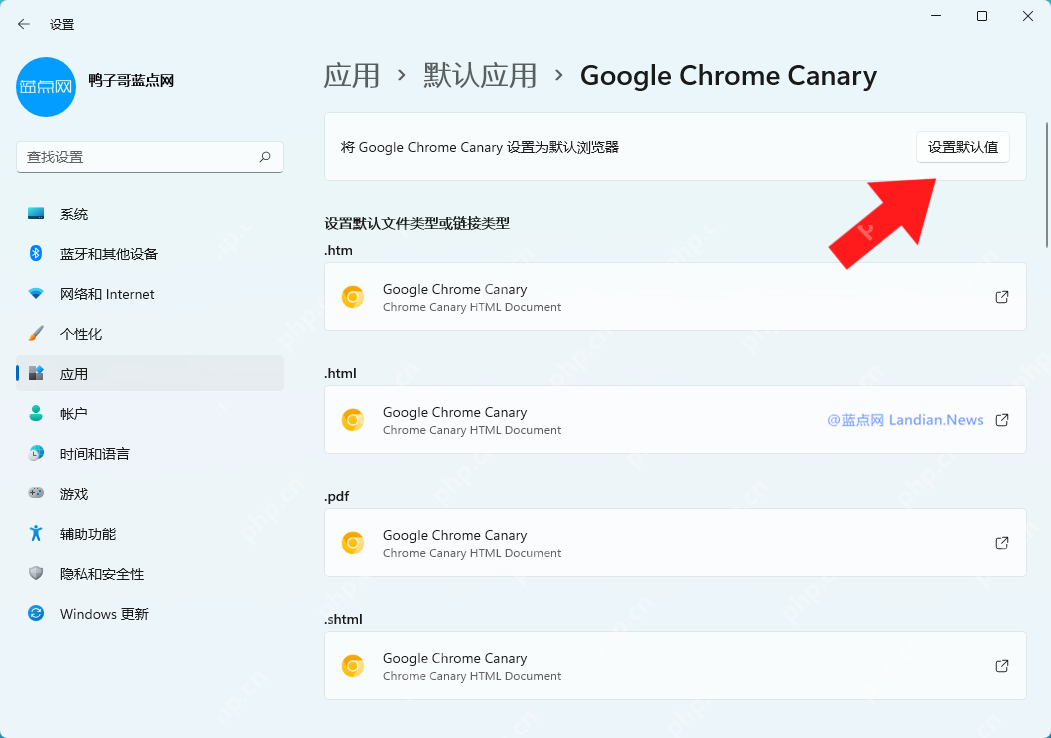1051x738 pixels.
Task: Open 隐私和安全性 settings
Action: 149,574
